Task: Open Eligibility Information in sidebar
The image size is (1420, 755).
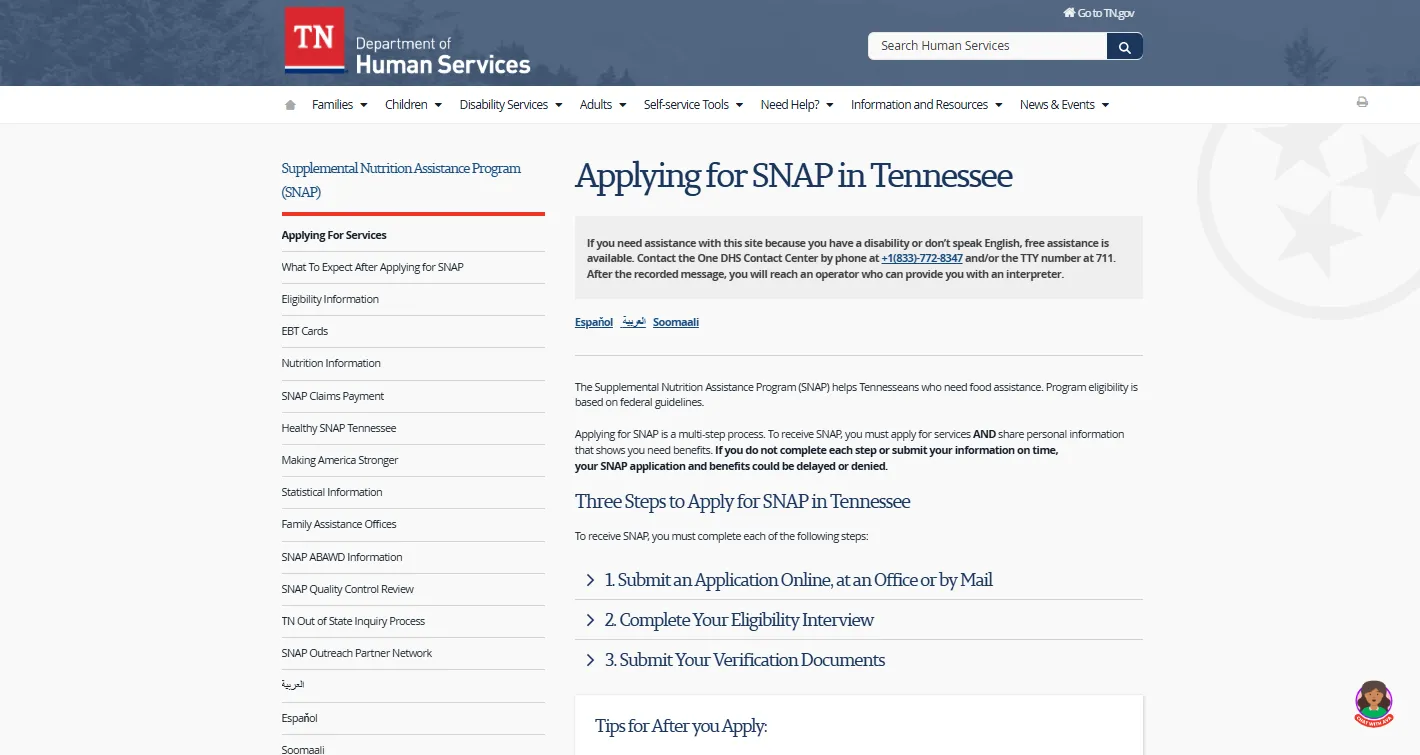Action: (330, 299)
